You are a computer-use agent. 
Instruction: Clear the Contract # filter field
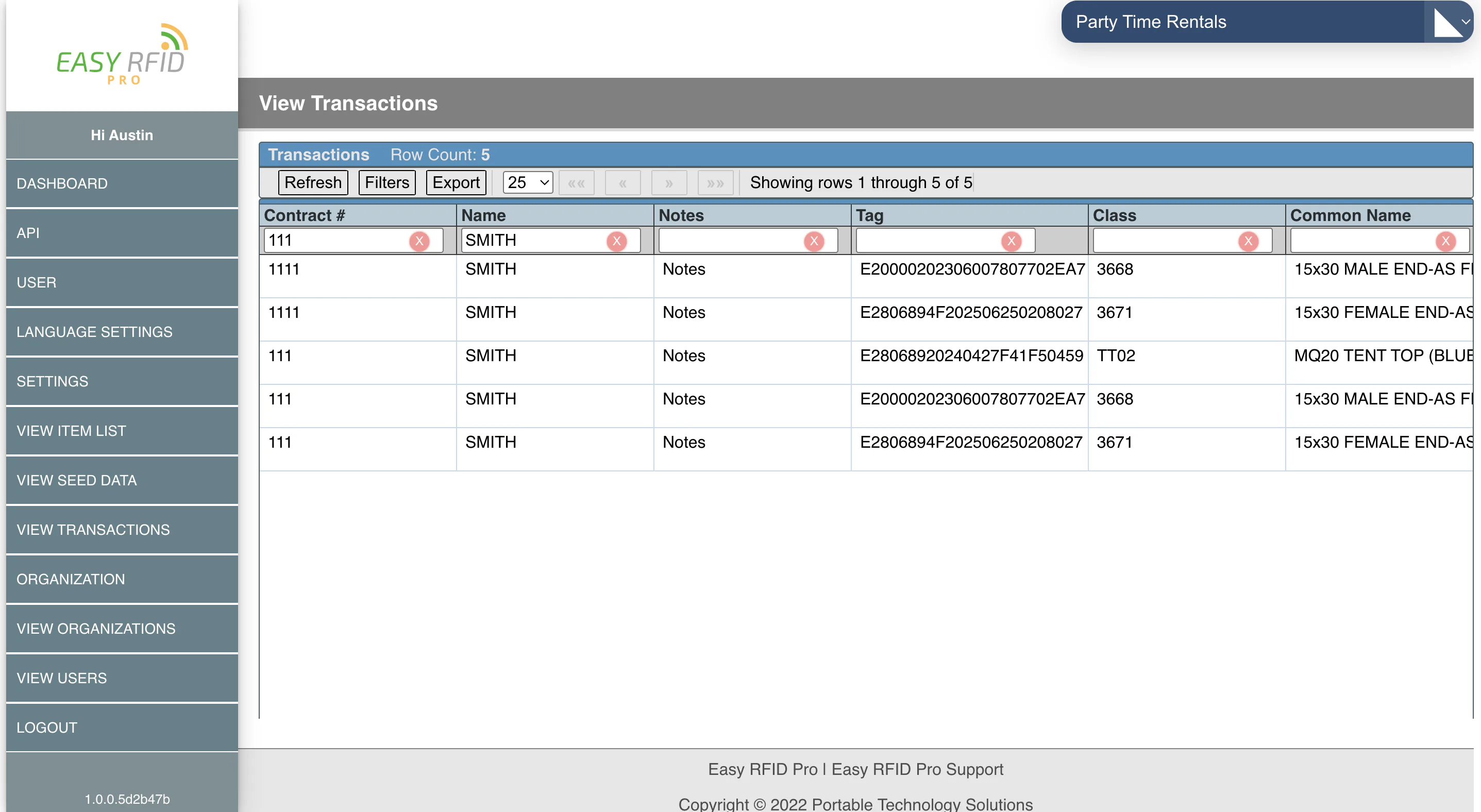(x=419, y=241)
